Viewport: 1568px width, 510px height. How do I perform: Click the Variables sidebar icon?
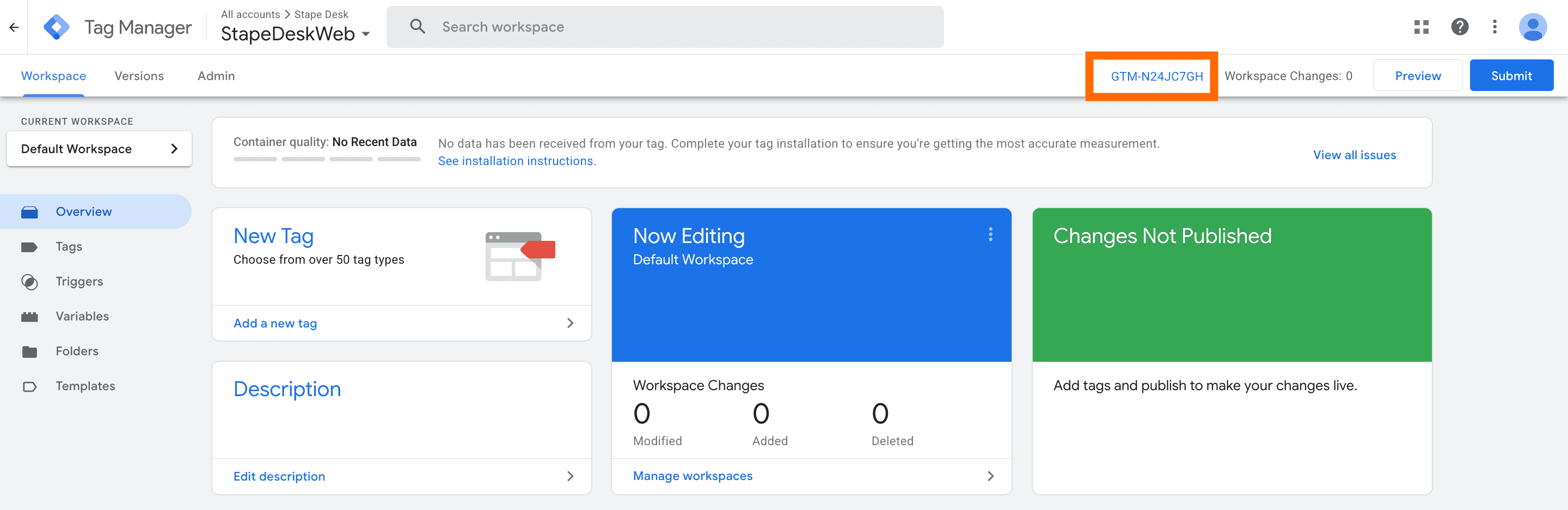point(29,317)
